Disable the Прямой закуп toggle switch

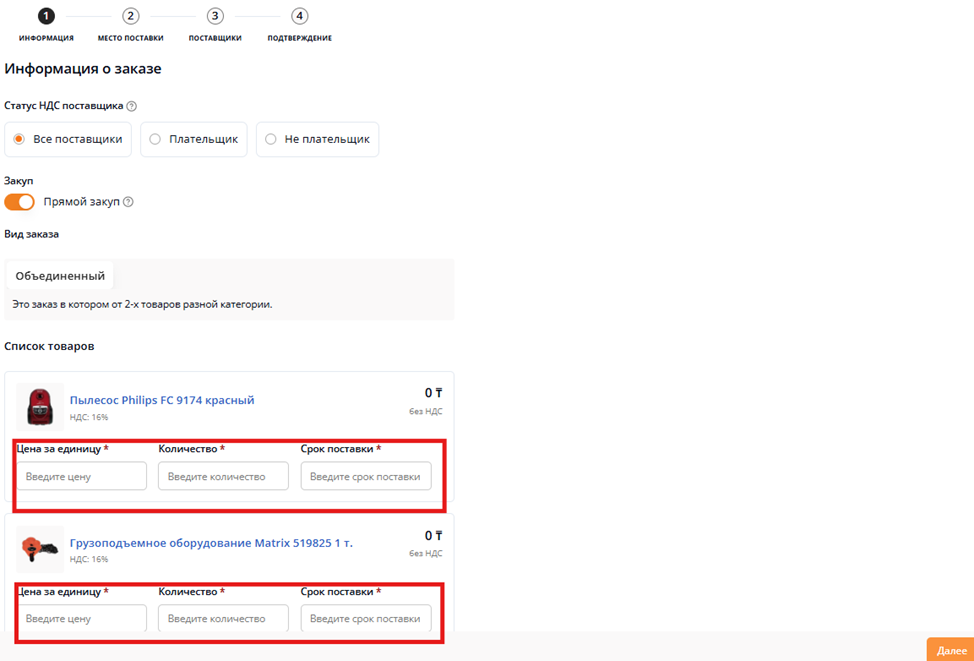tap(20, 202)
